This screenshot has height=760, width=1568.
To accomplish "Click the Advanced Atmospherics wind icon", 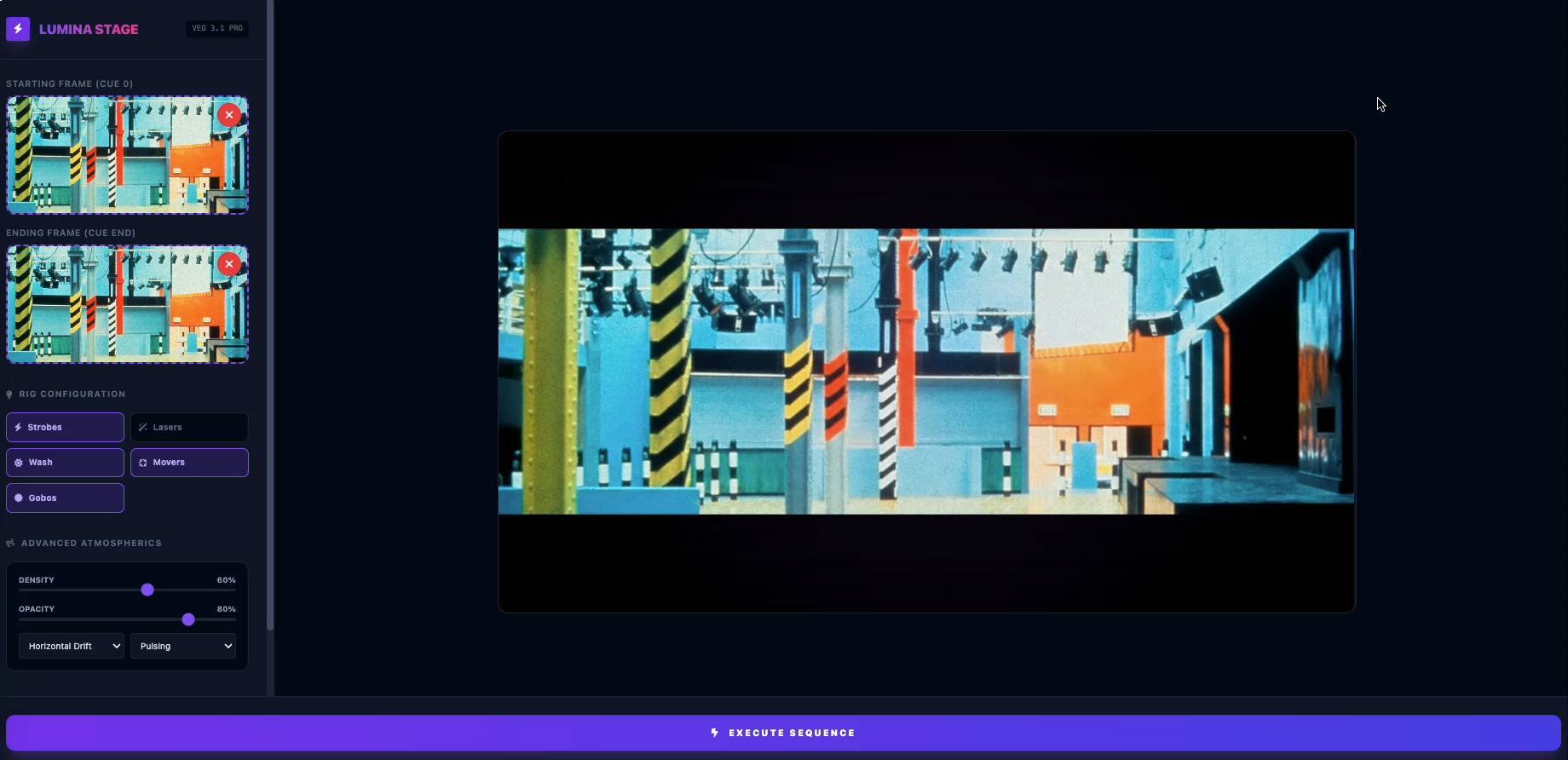I will tap(10, 544).
